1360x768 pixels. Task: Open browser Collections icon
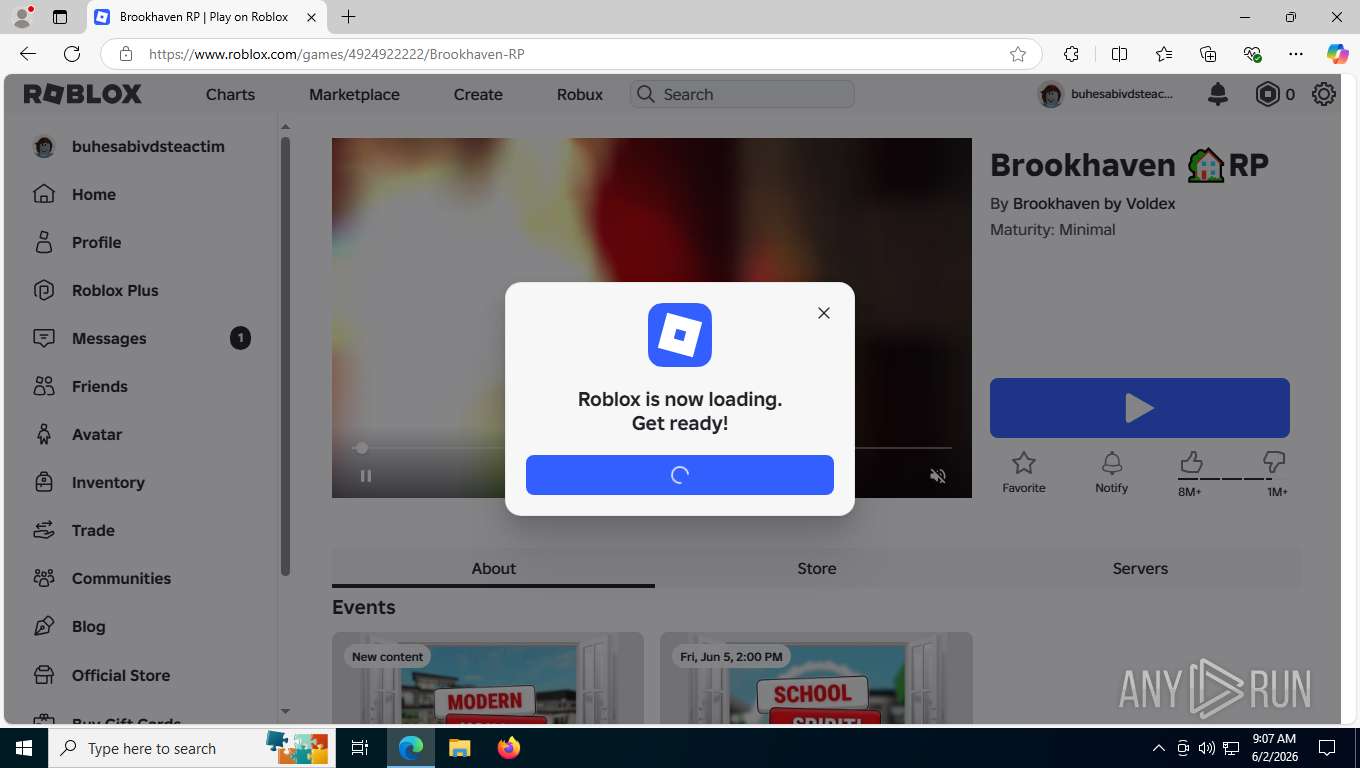pyautogui.click(x=1208, y=54)
